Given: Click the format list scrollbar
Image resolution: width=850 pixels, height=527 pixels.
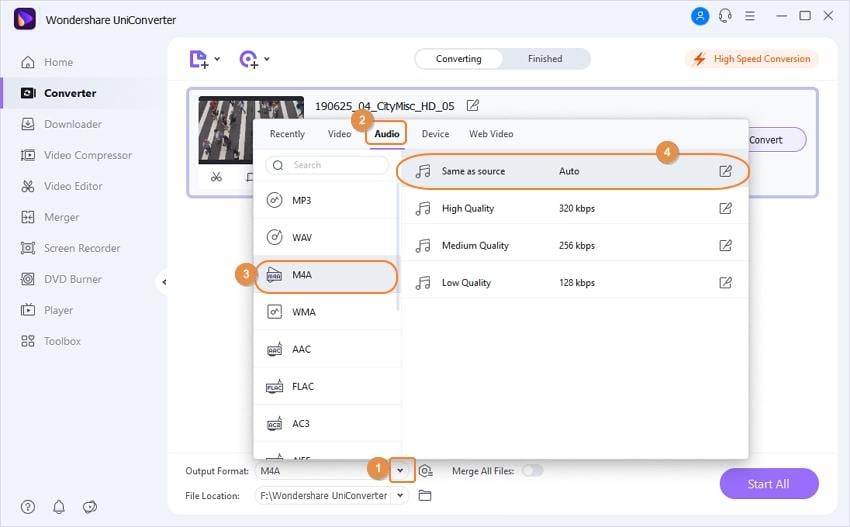Looking at the screenshot, I should 398,247.
